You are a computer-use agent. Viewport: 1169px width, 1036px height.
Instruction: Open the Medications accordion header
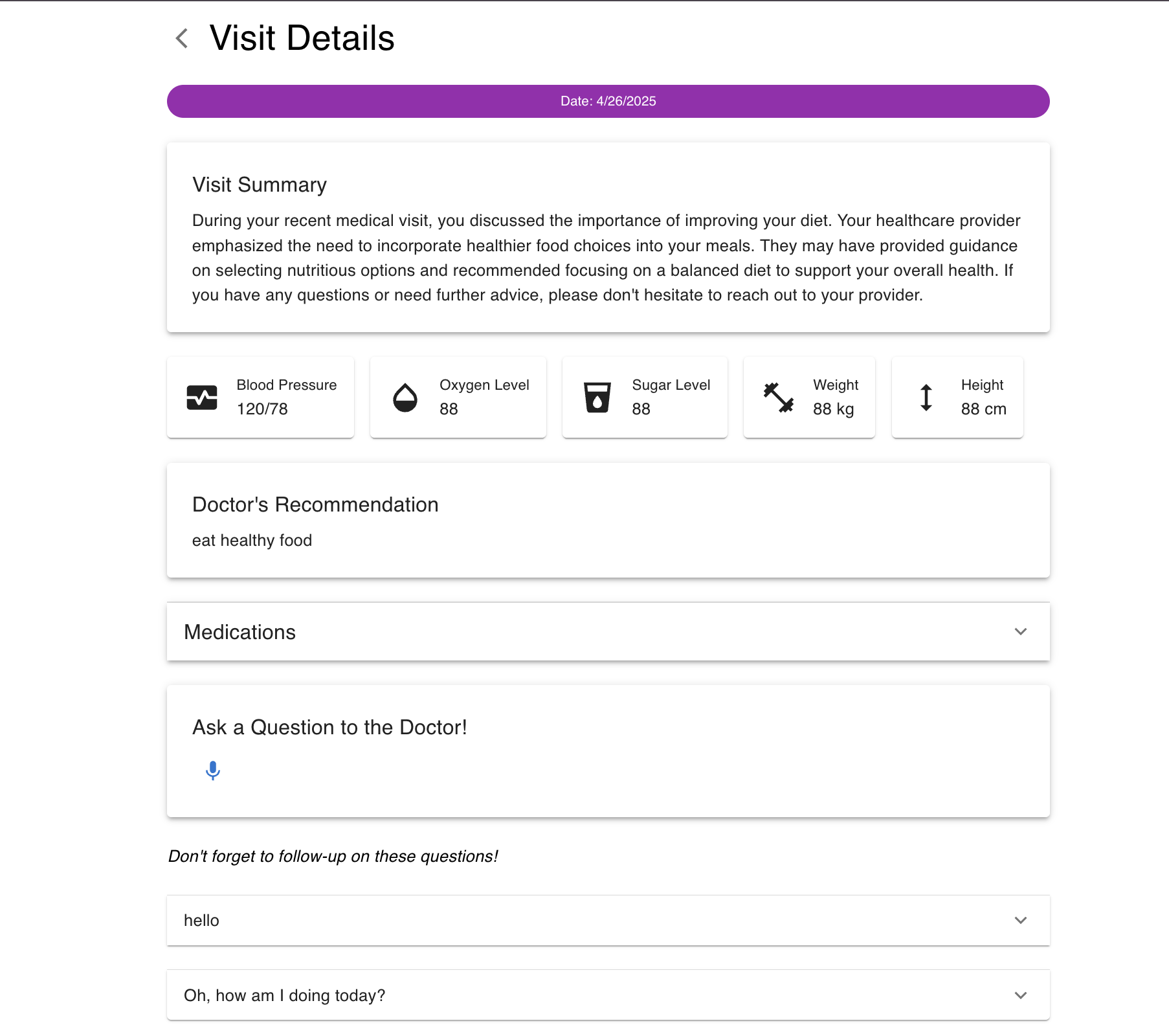point(583,632)
